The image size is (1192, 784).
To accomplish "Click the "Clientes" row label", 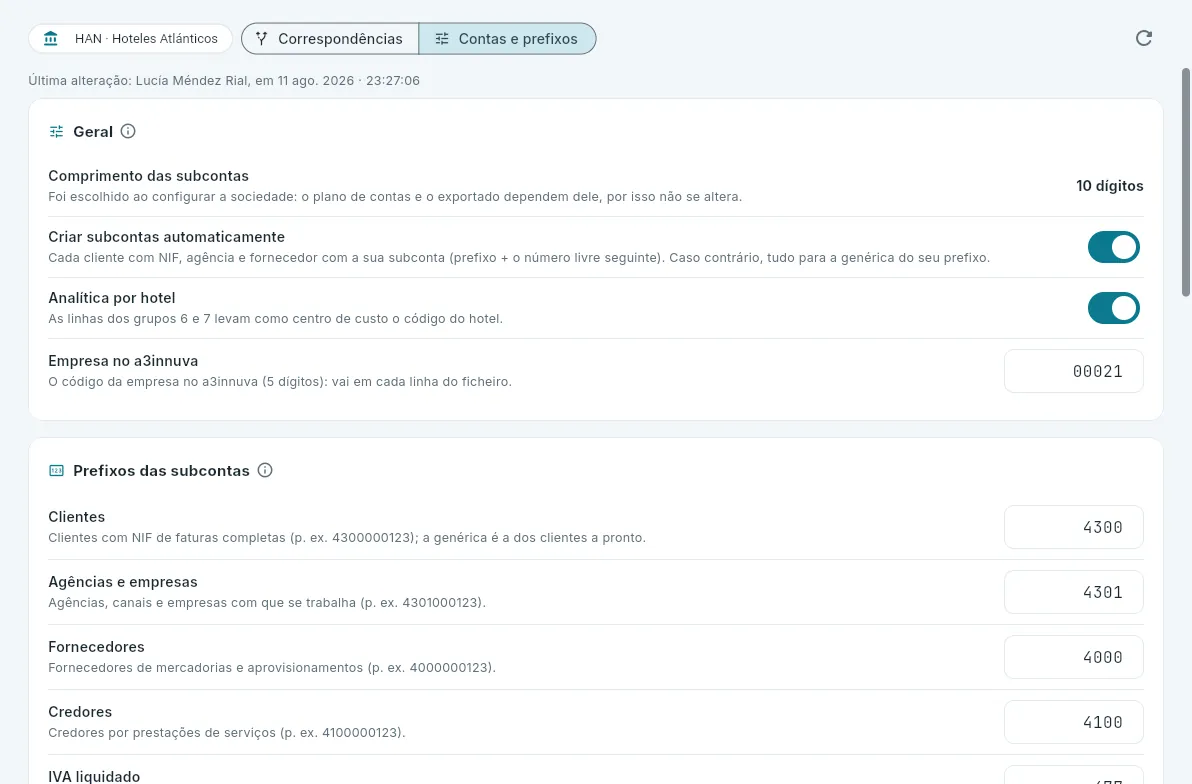I will tap(77, 516).
